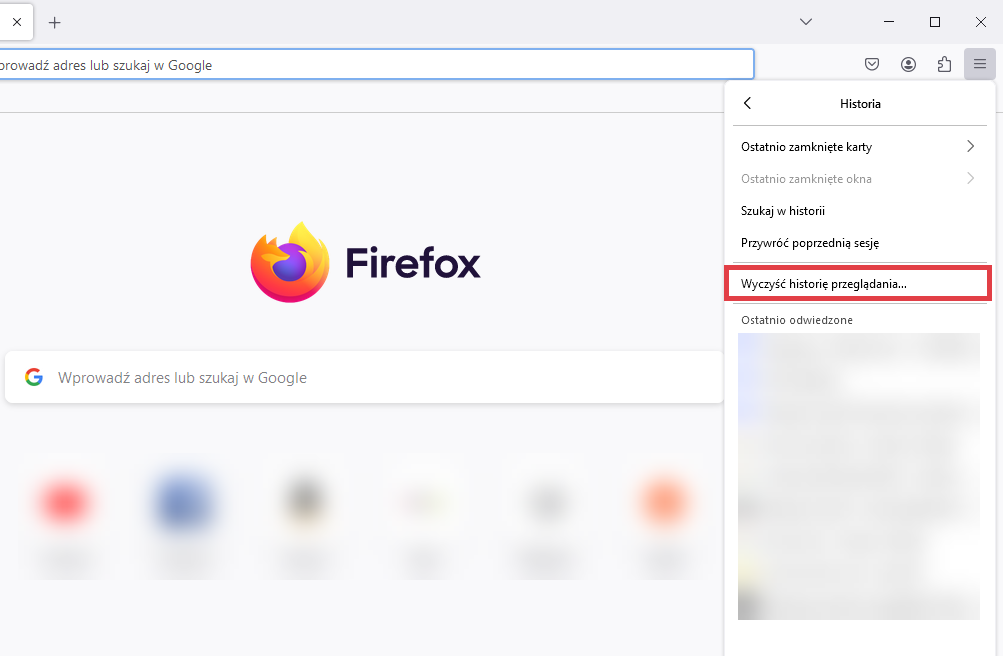Click the Google search box on new tab page
This screenshot has height=656, width=1003.
click(x=364, y=377)
